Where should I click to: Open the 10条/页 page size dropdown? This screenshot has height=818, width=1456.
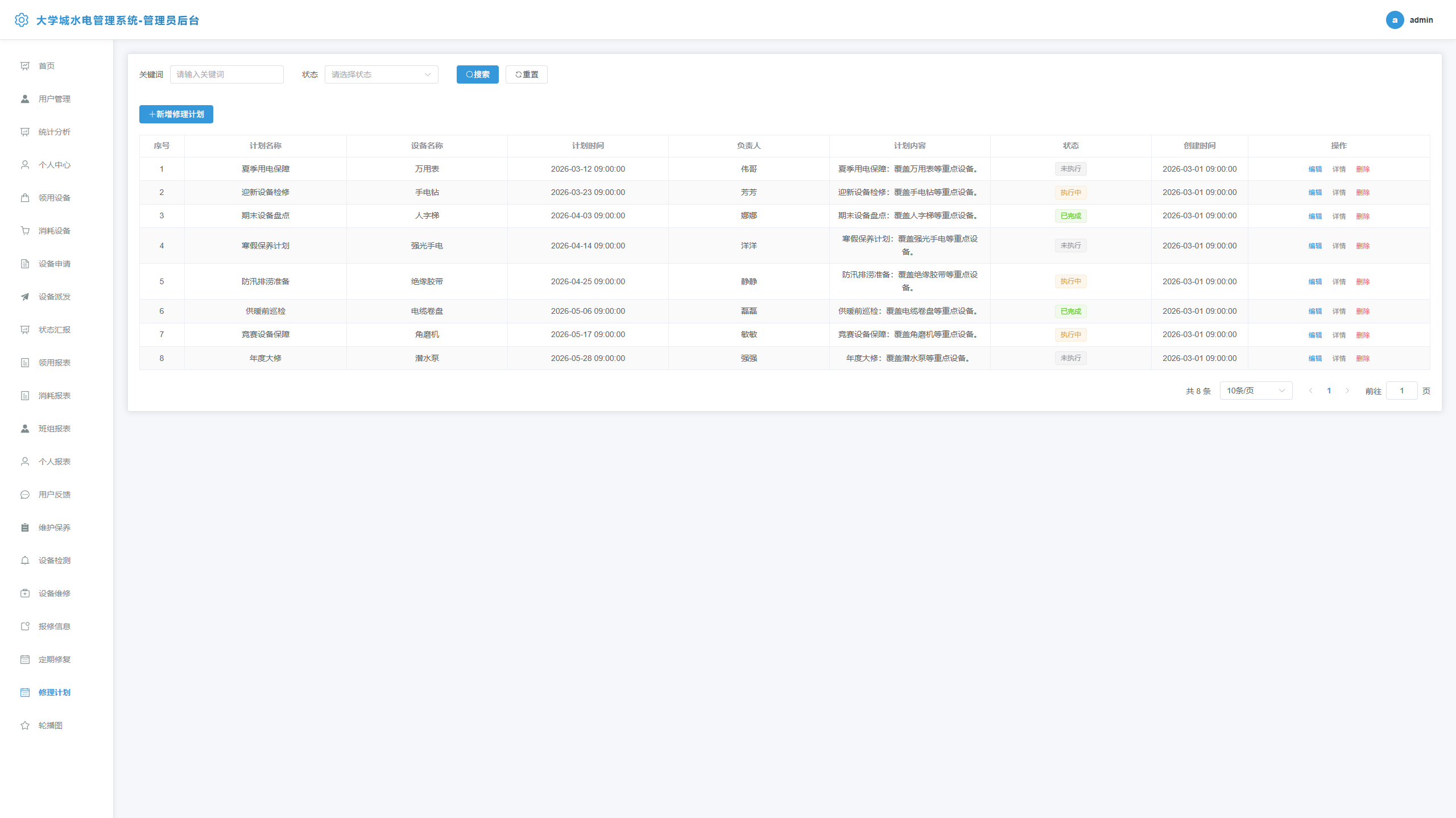(1256, 391)
